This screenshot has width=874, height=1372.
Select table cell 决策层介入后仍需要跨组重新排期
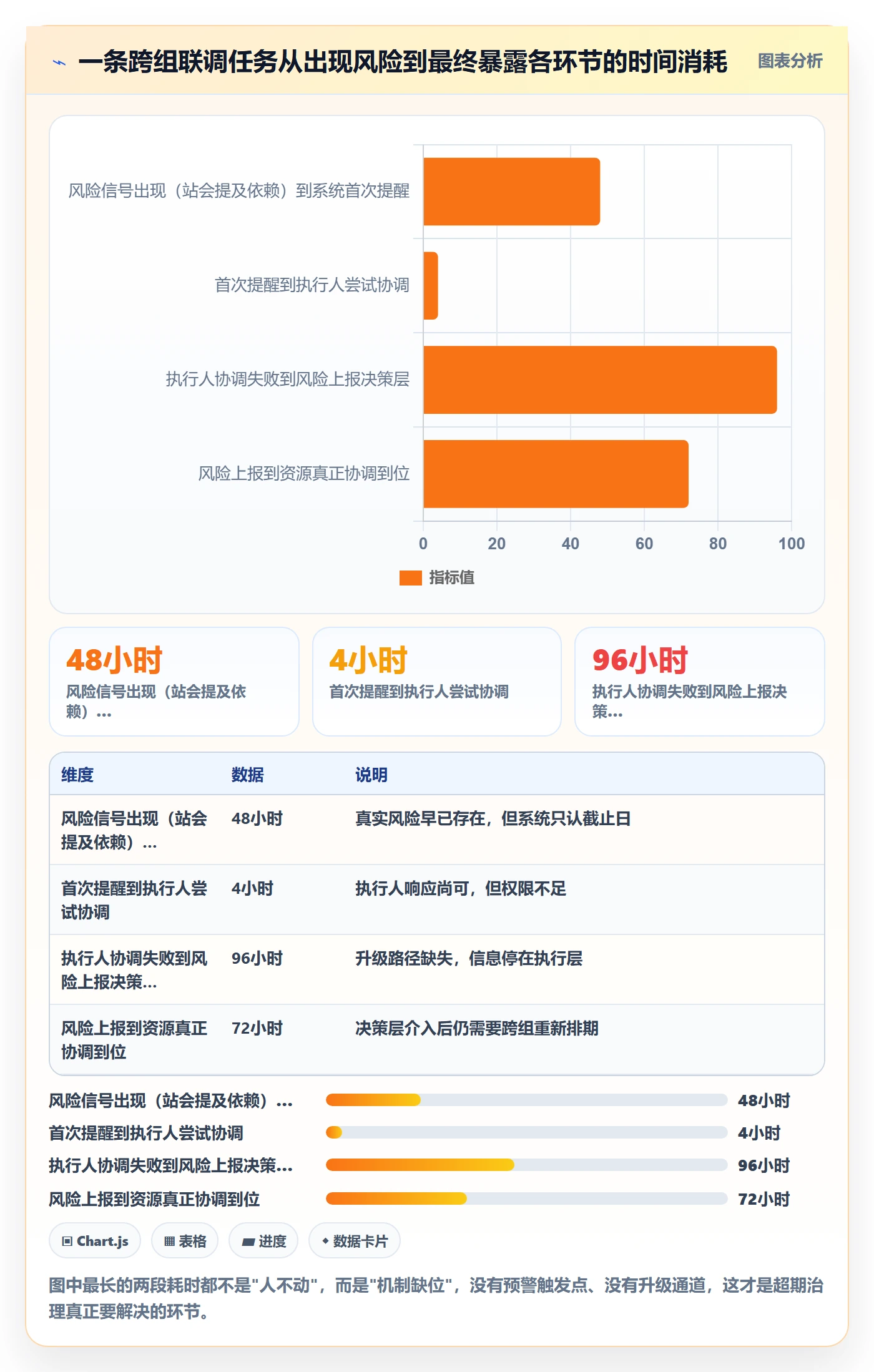(x=477, y=1028)
